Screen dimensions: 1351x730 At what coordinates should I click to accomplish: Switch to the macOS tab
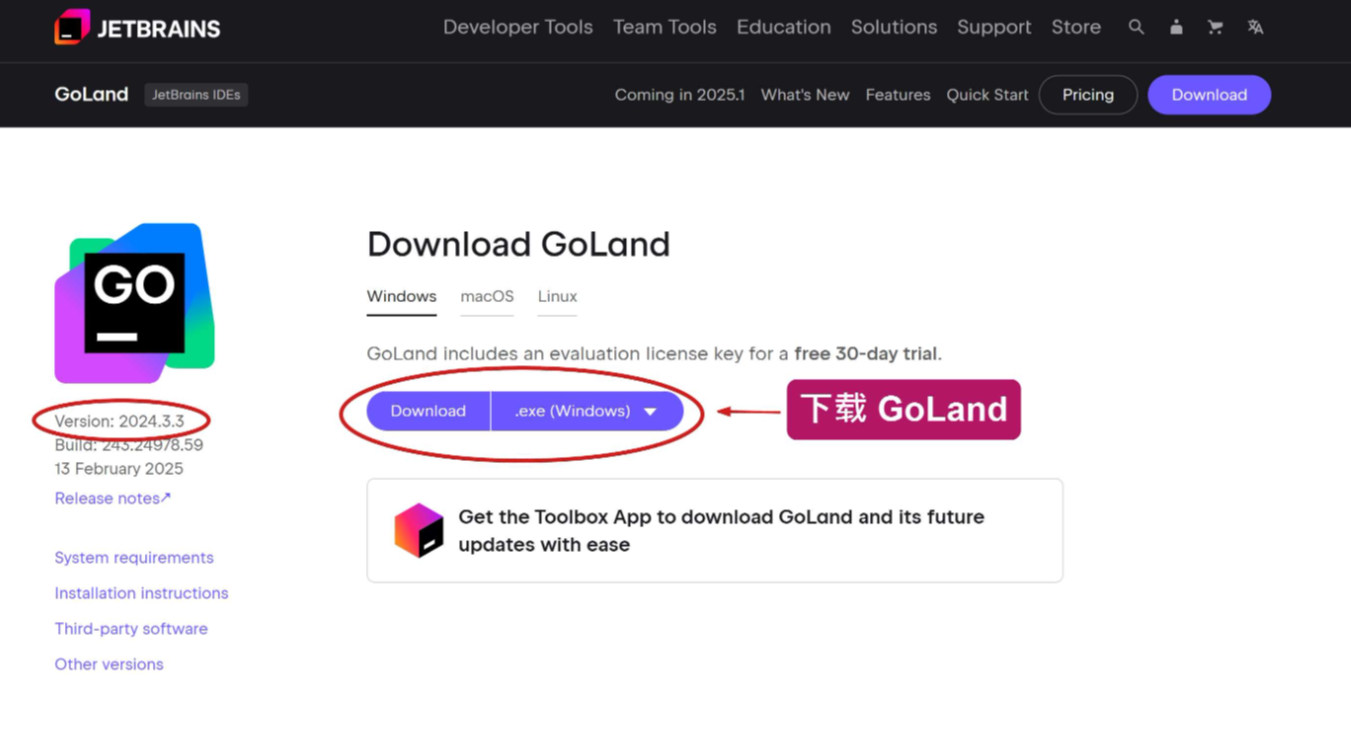point(487,296)
